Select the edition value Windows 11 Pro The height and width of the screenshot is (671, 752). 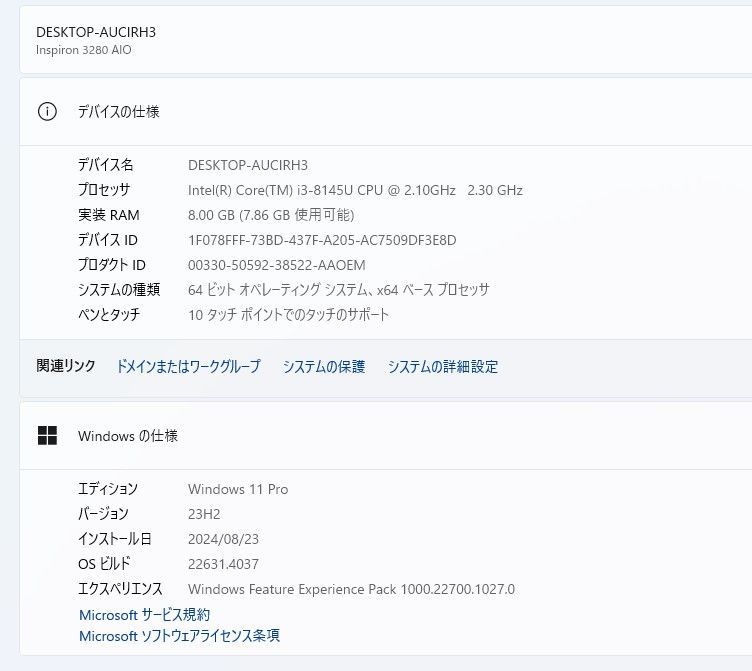click(238, 489)
